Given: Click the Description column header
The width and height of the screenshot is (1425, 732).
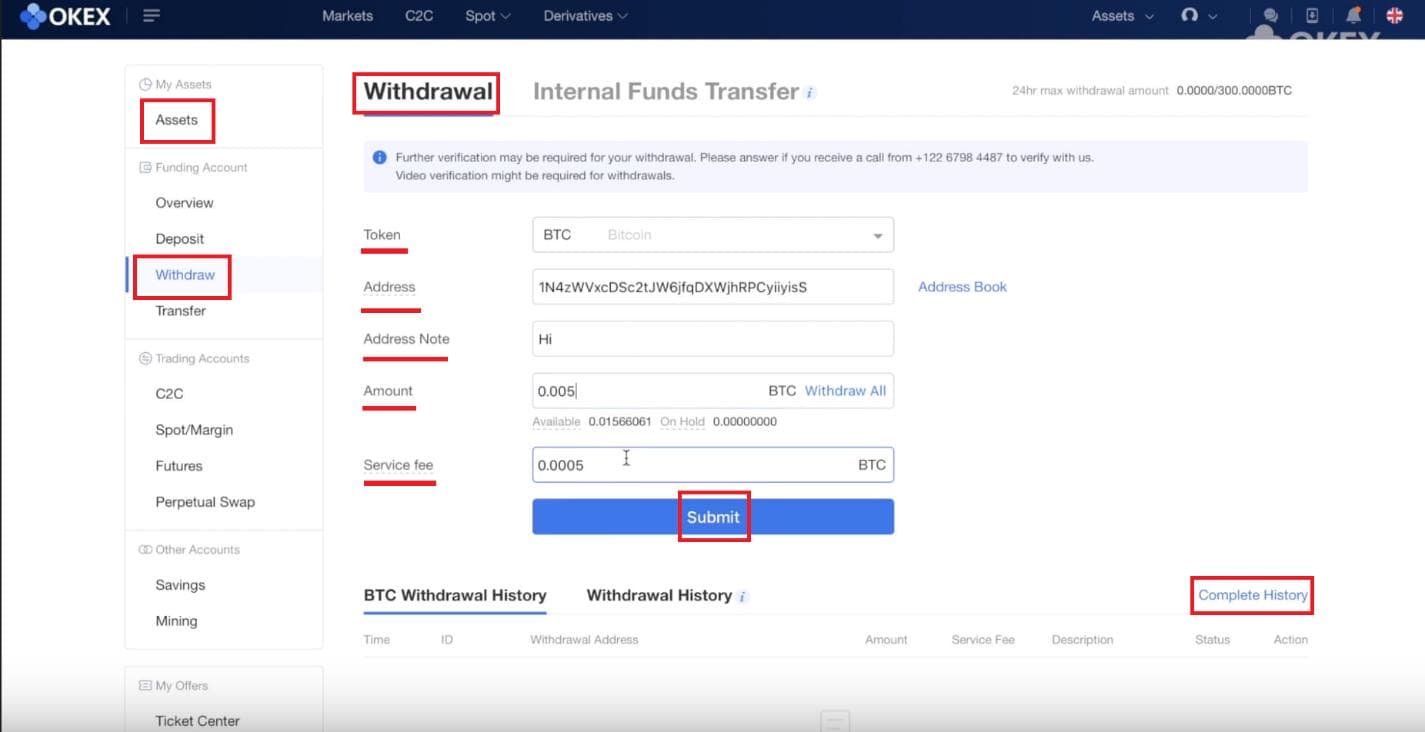Looking at the screenshot, I should [x=1082, y=640].
